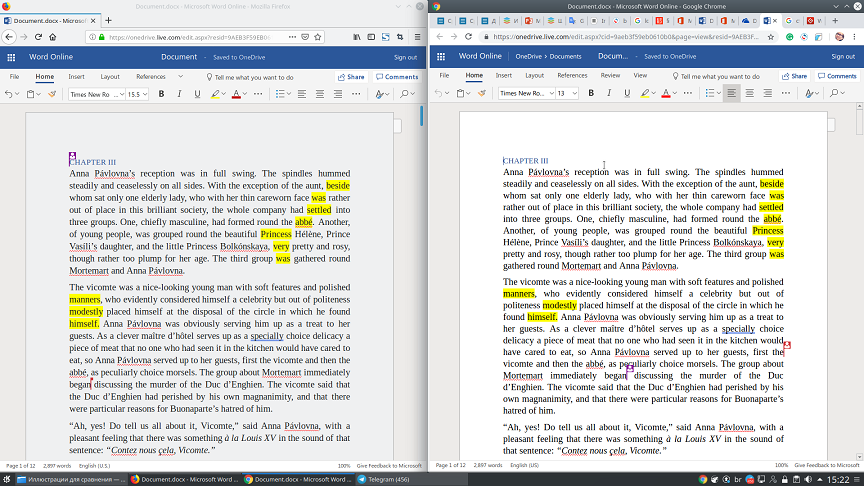Click Find magnifier in Chrome Word window
Viewport: 864px width, 486px height.
click(834, 93)
